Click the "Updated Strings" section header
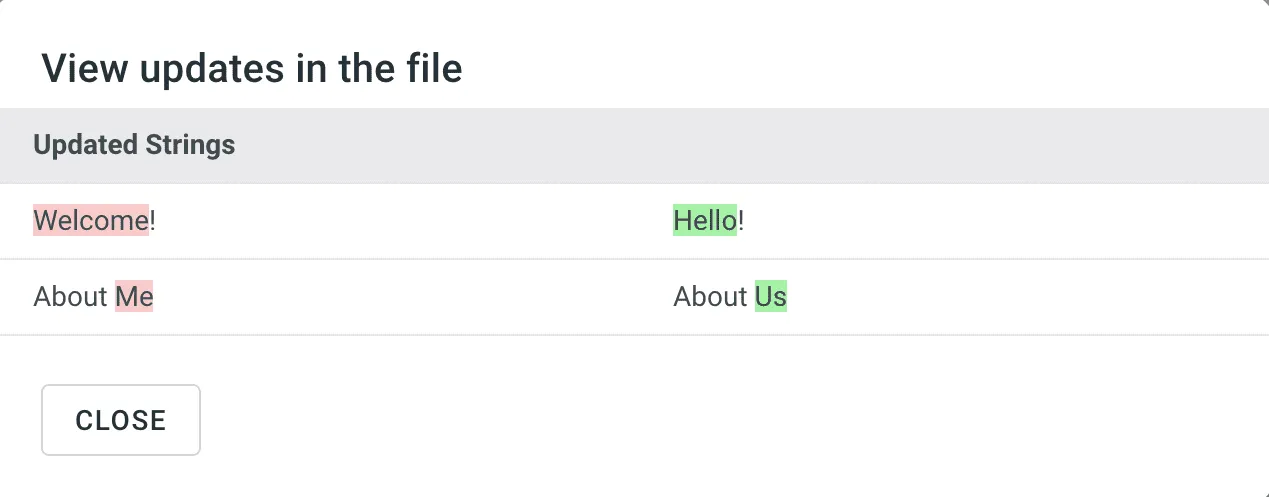 (134, 145)
